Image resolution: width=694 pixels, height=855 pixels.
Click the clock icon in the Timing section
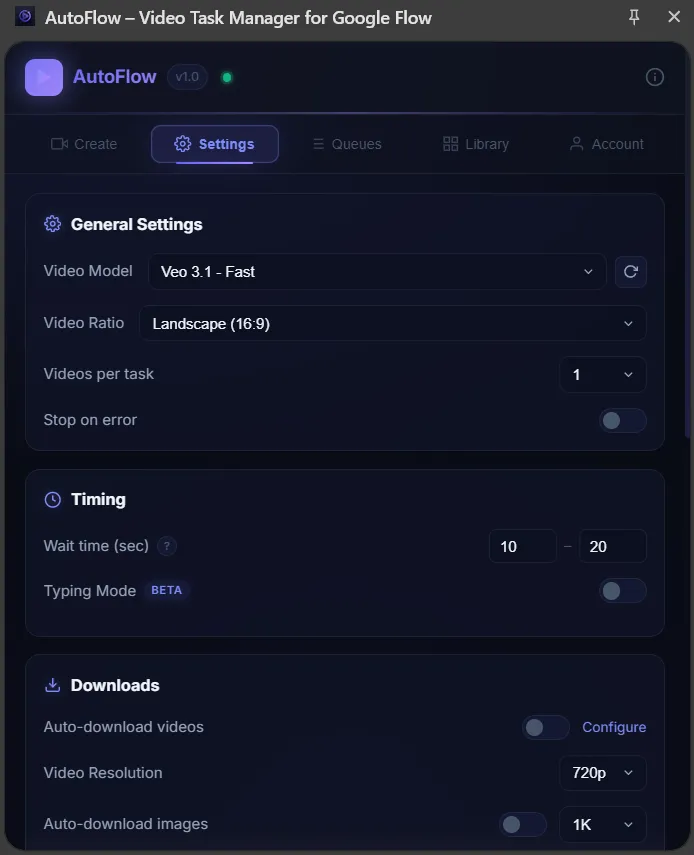point(52,499)
